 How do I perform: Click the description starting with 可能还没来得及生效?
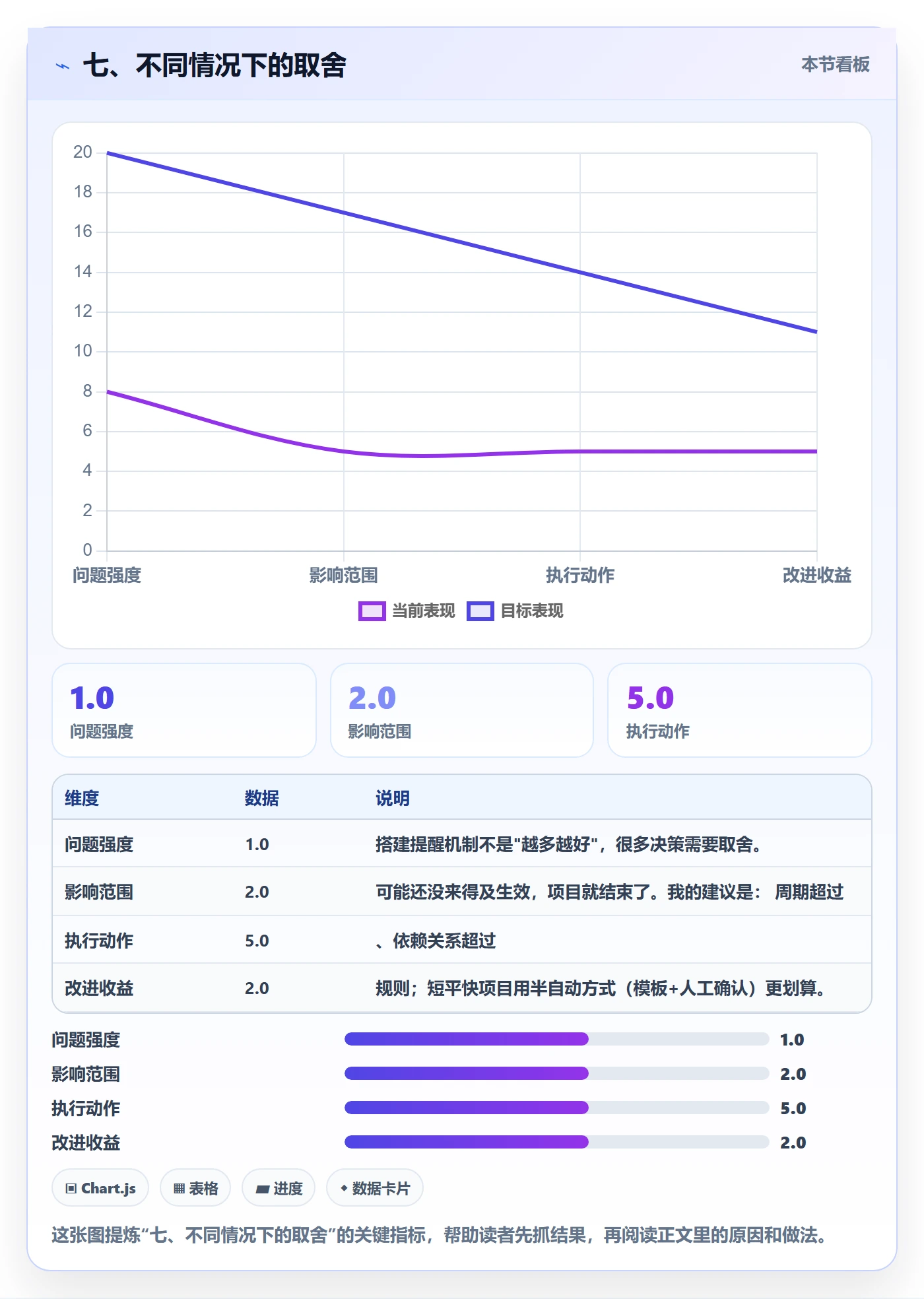click(x=610, y=892)
